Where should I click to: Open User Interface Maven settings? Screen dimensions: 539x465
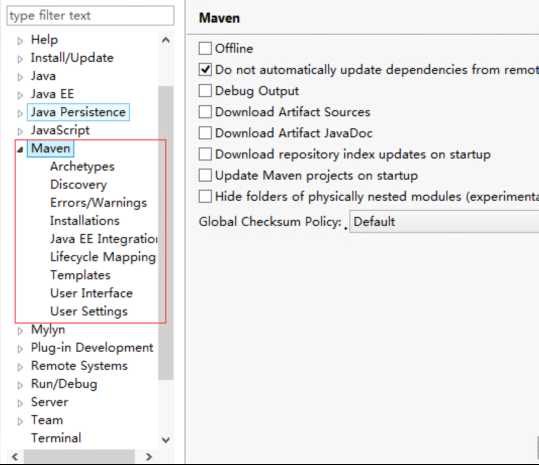91,293
